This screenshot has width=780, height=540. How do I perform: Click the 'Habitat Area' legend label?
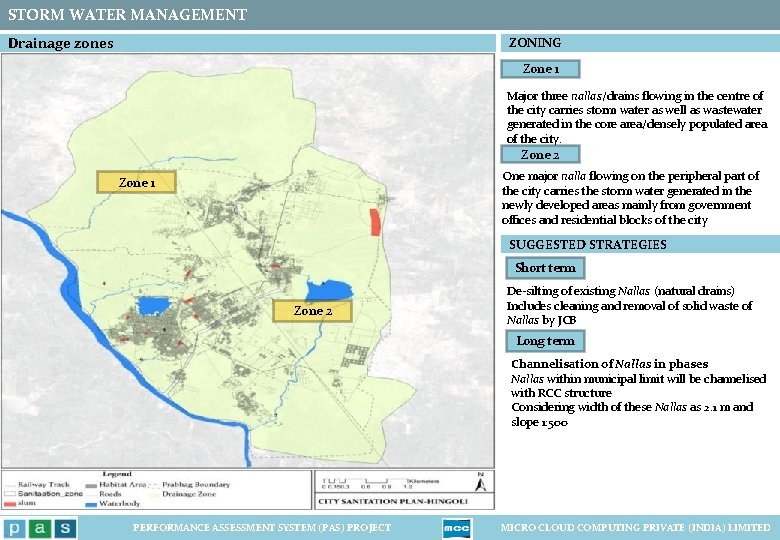click(x=122, y=484)
